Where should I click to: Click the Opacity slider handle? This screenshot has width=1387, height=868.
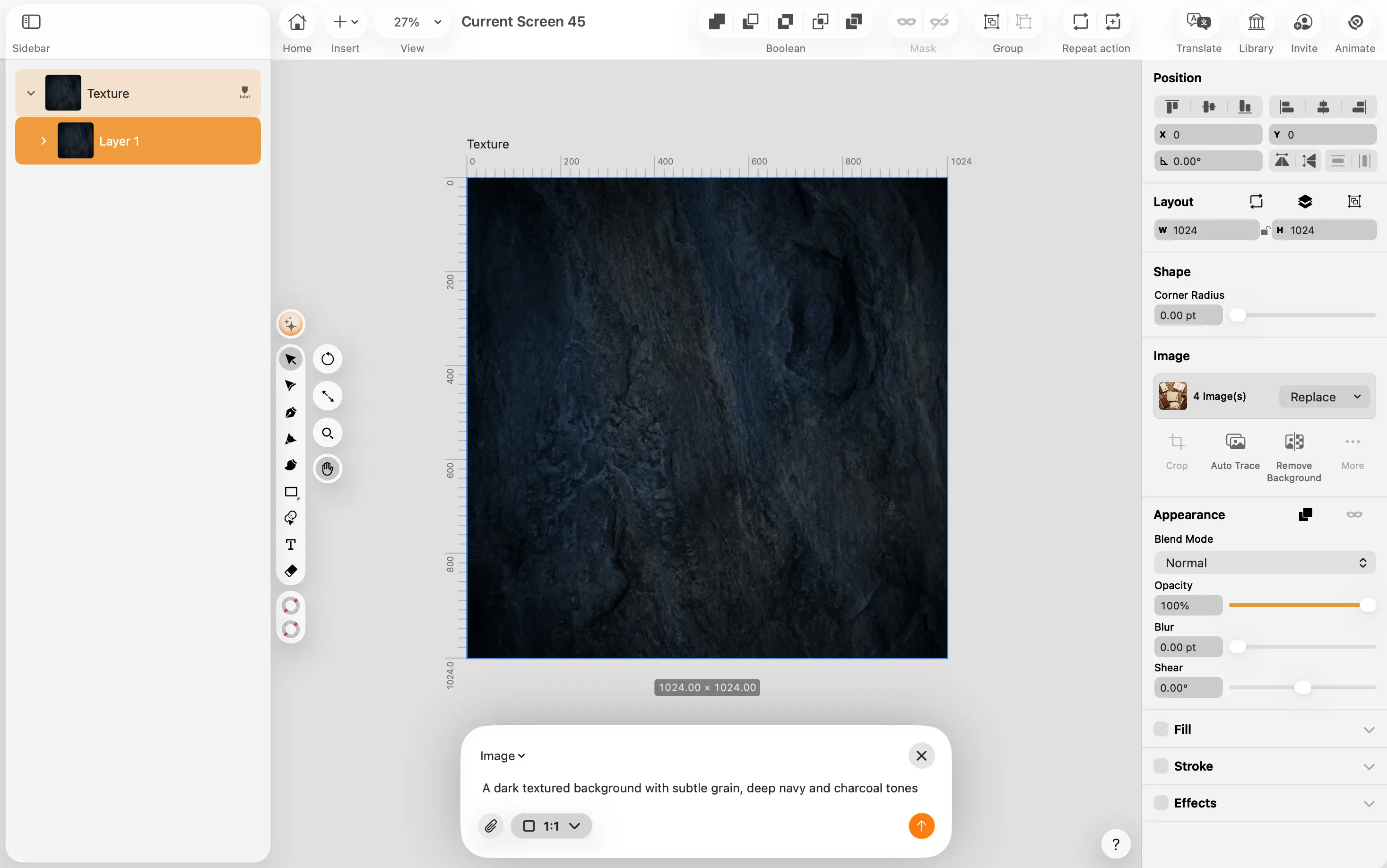pos(1368,605)
